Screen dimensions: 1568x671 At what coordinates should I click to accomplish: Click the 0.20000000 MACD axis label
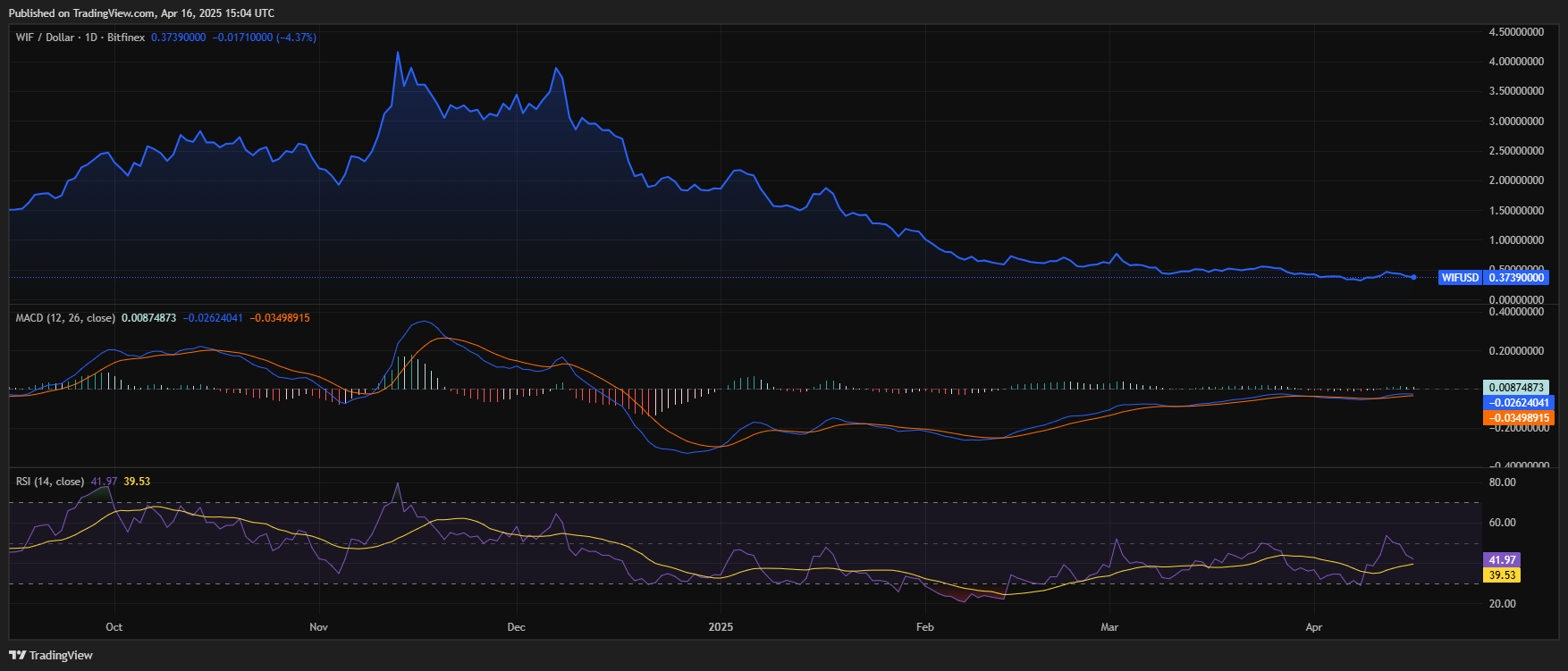pyautogui.click(x=1516, y=351)
